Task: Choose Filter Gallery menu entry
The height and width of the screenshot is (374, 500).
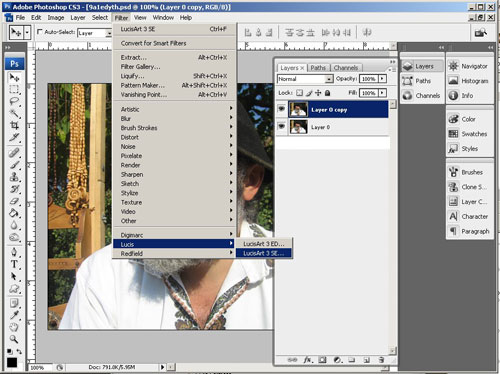Action: 175,67
